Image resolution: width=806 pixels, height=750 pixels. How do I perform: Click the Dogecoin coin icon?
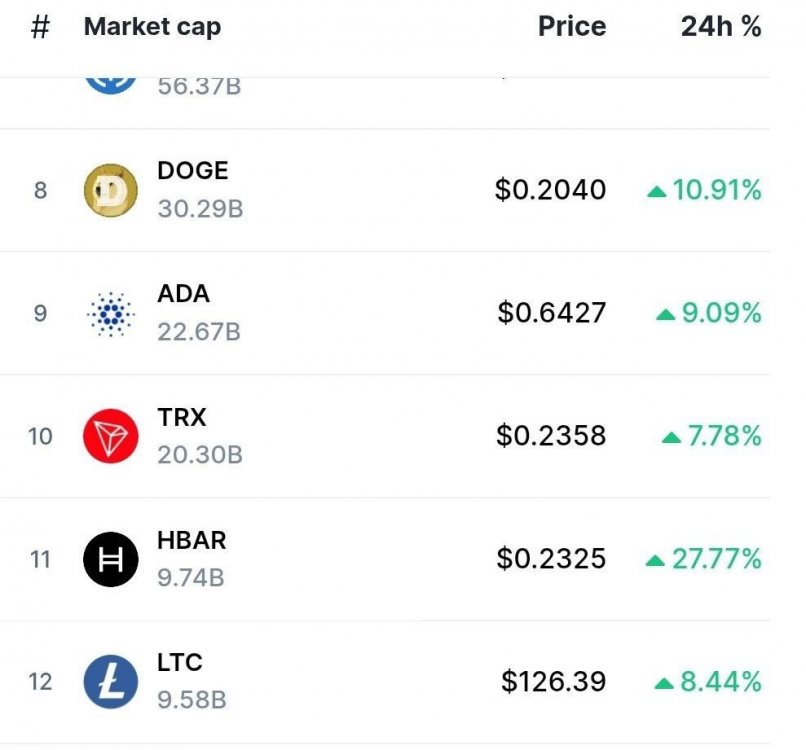point(110,190)
